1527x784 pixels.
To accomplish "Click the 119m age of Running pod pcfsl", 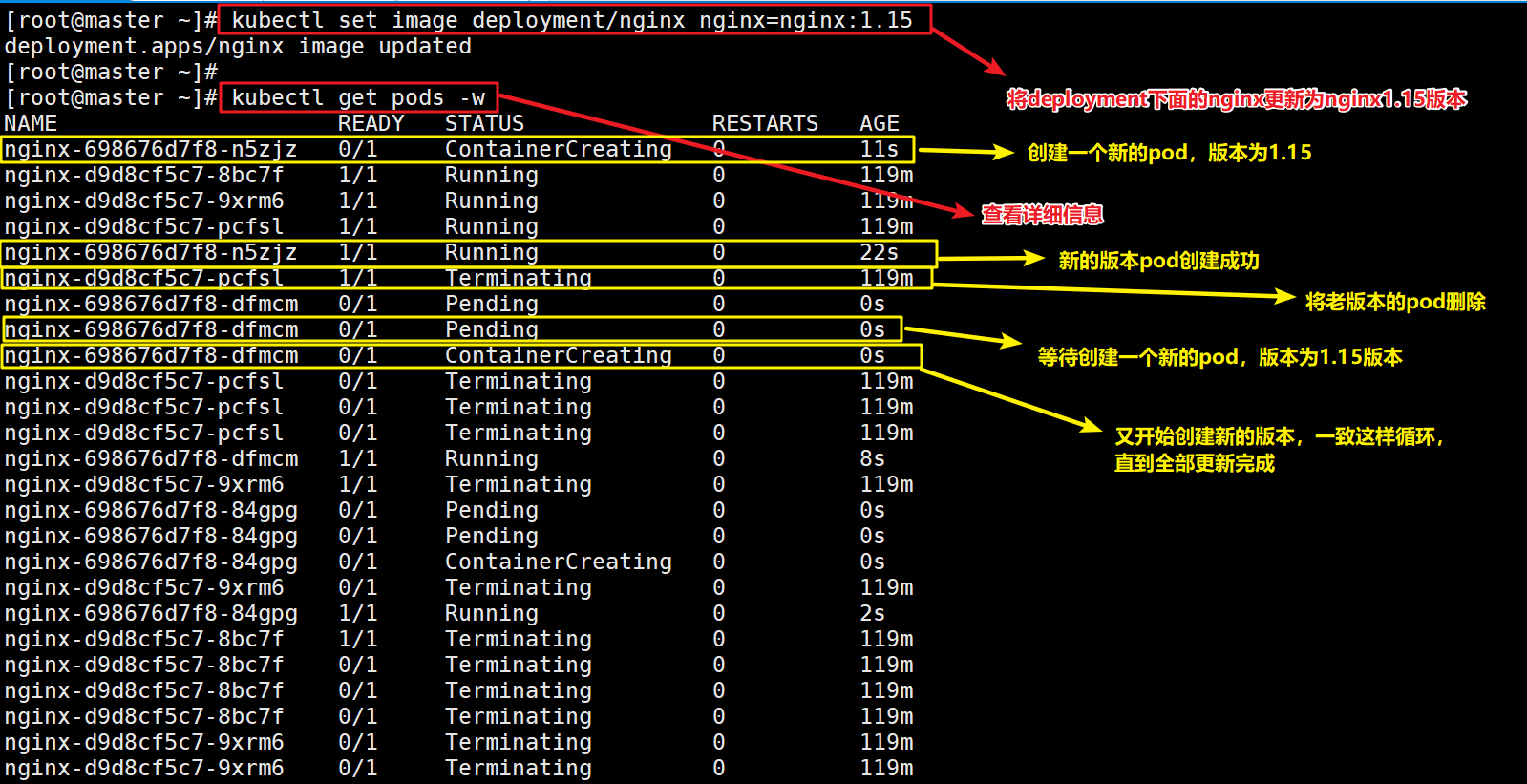I will coord(886,226).
